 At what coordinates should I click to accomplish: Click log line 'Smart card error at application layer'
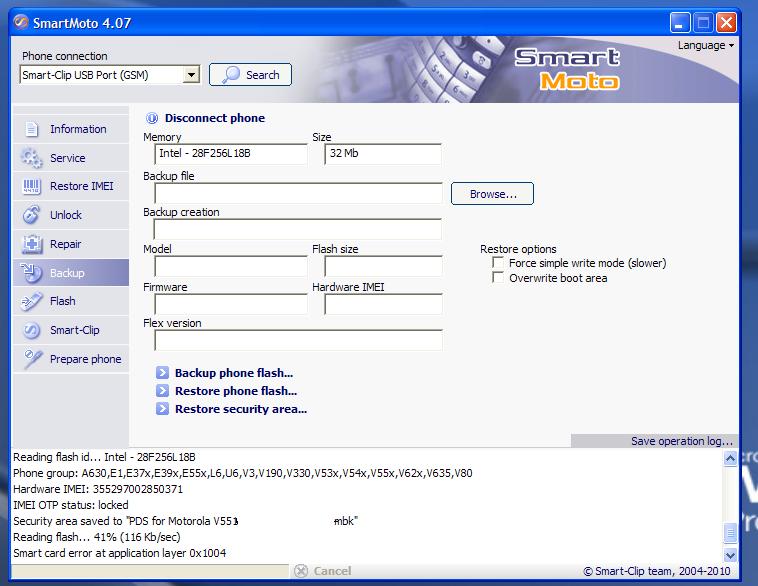point(119,553)
